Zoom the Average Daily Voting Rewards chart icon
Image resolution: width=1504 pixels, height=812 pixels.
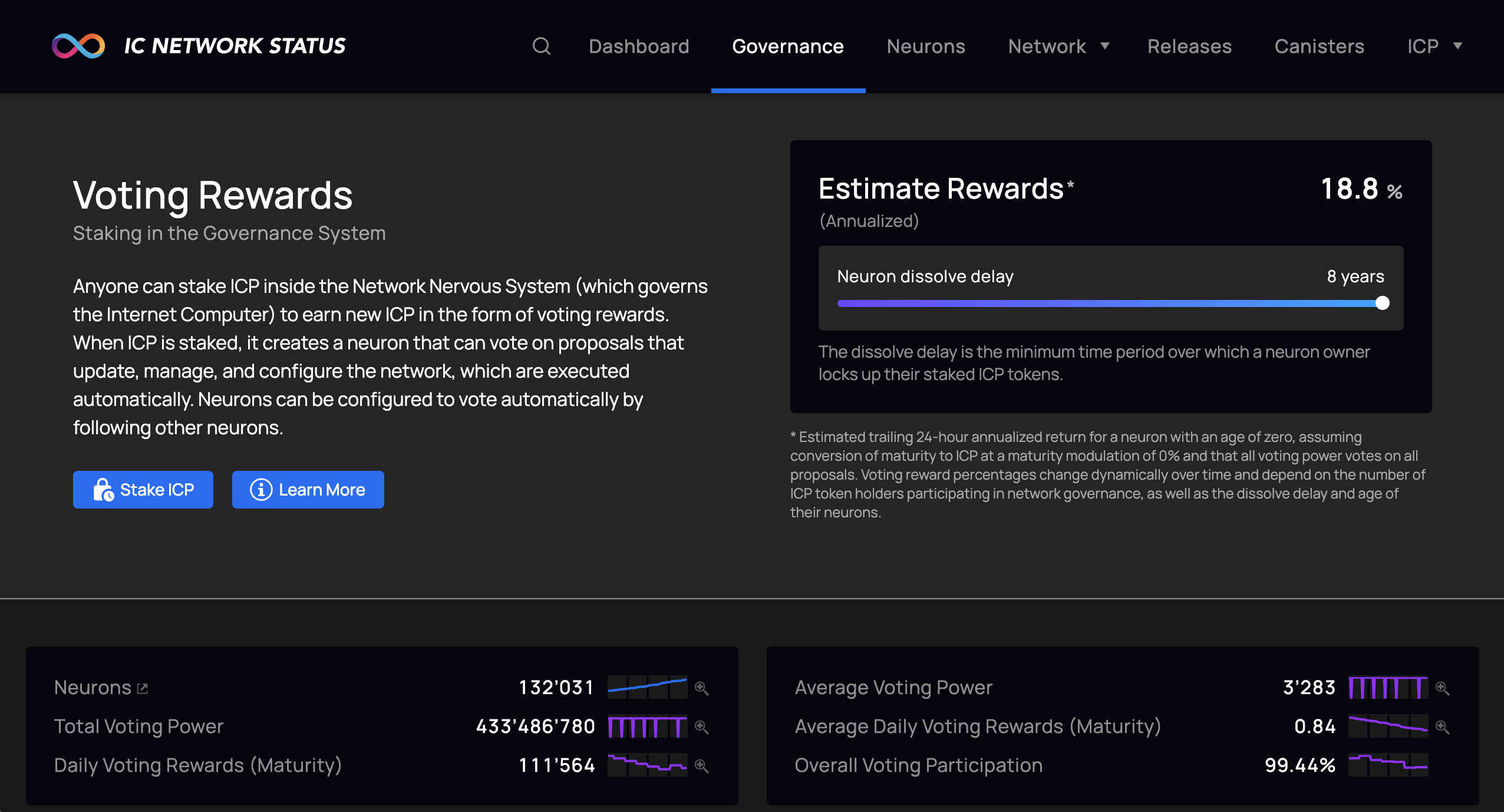click(1442, 727)
